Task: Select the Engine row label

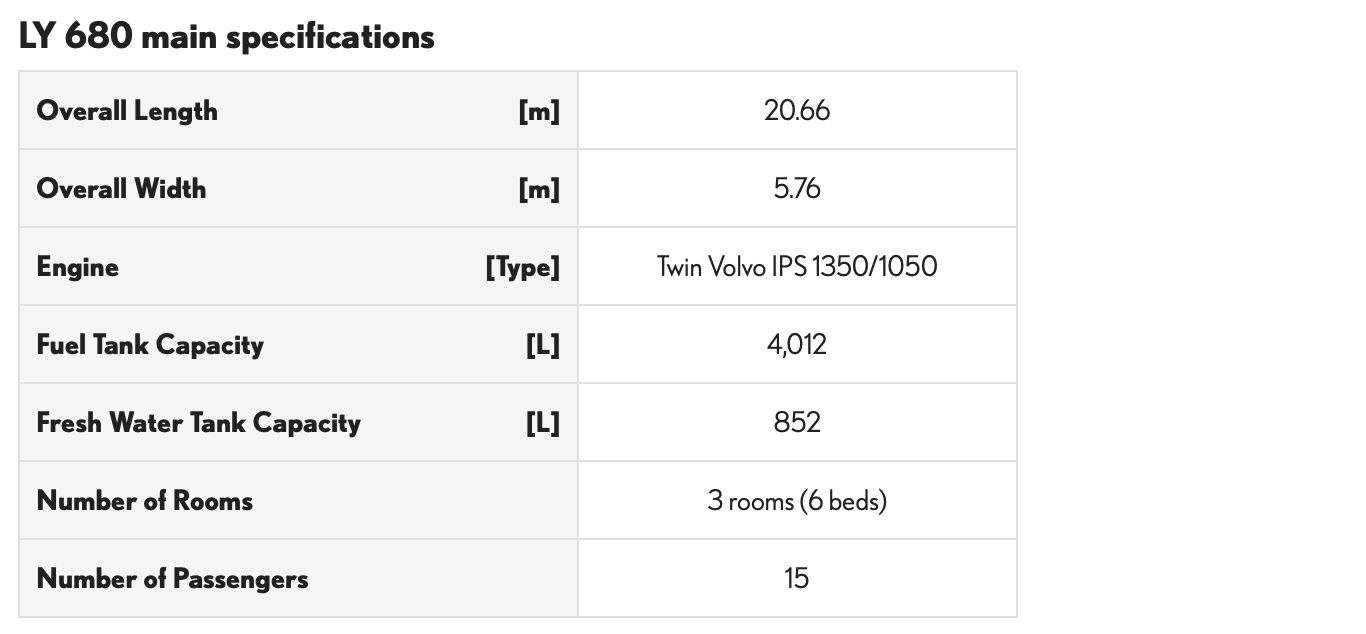Action: [78, 267]
